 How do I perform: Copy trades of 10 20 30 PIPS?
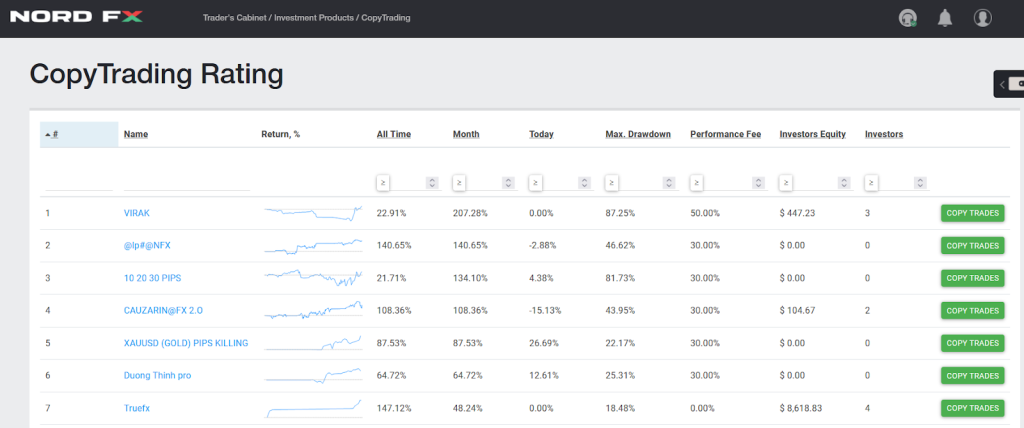pyautogui.click(x=972, y=278)
